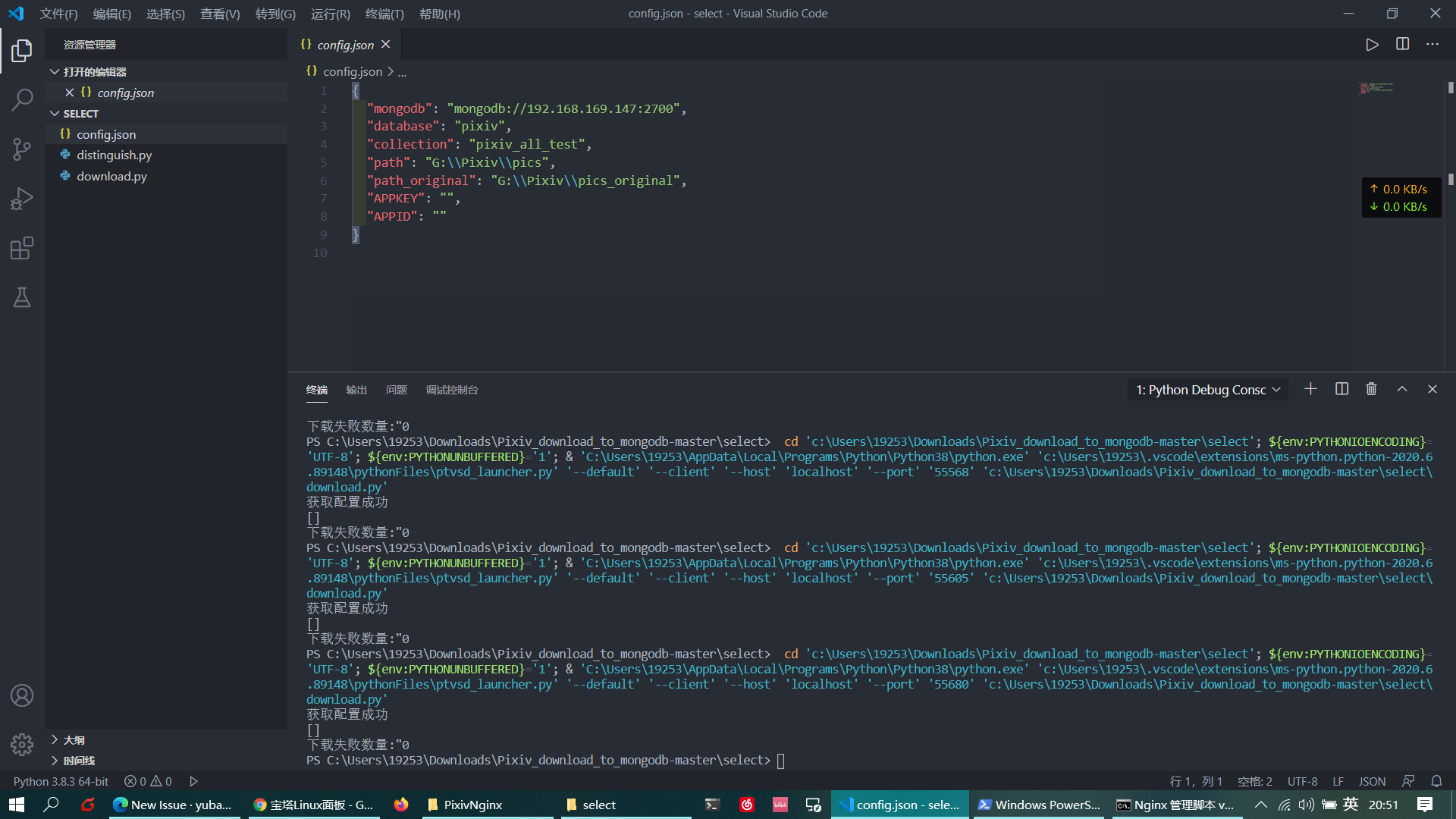
Task: Add a new terminal with plus icon
Action: tap(1310, 389)
